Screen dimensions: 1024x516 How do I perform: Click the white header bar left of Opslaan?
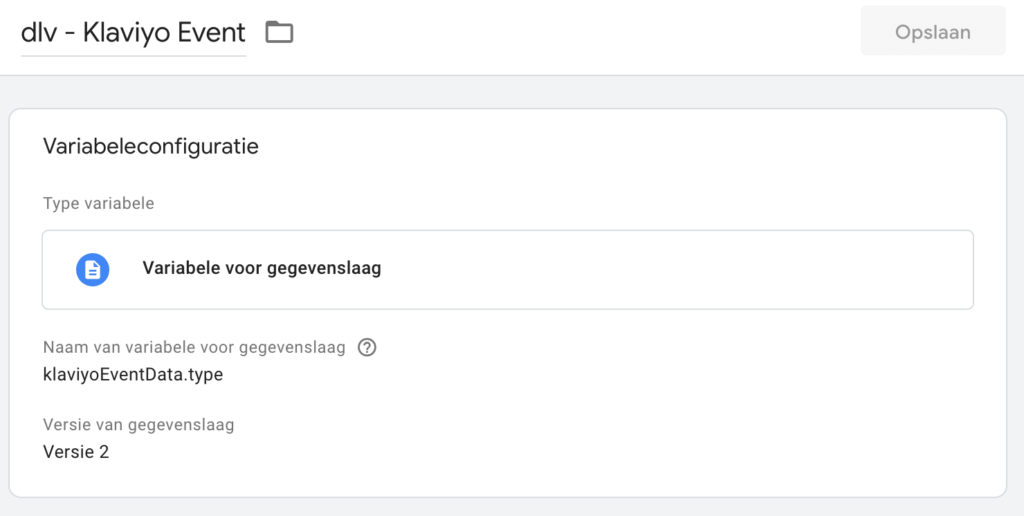tap(580, 33)
